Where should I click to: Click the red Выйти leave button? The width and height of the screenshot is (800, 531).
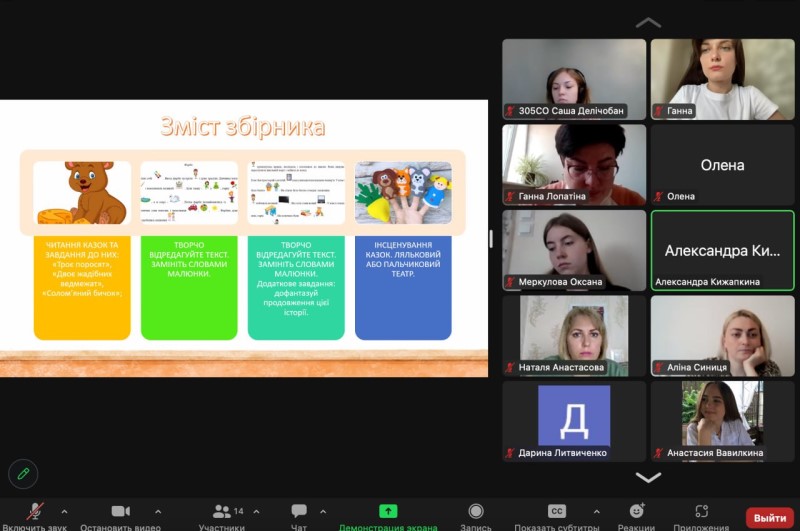pos(770,518)
